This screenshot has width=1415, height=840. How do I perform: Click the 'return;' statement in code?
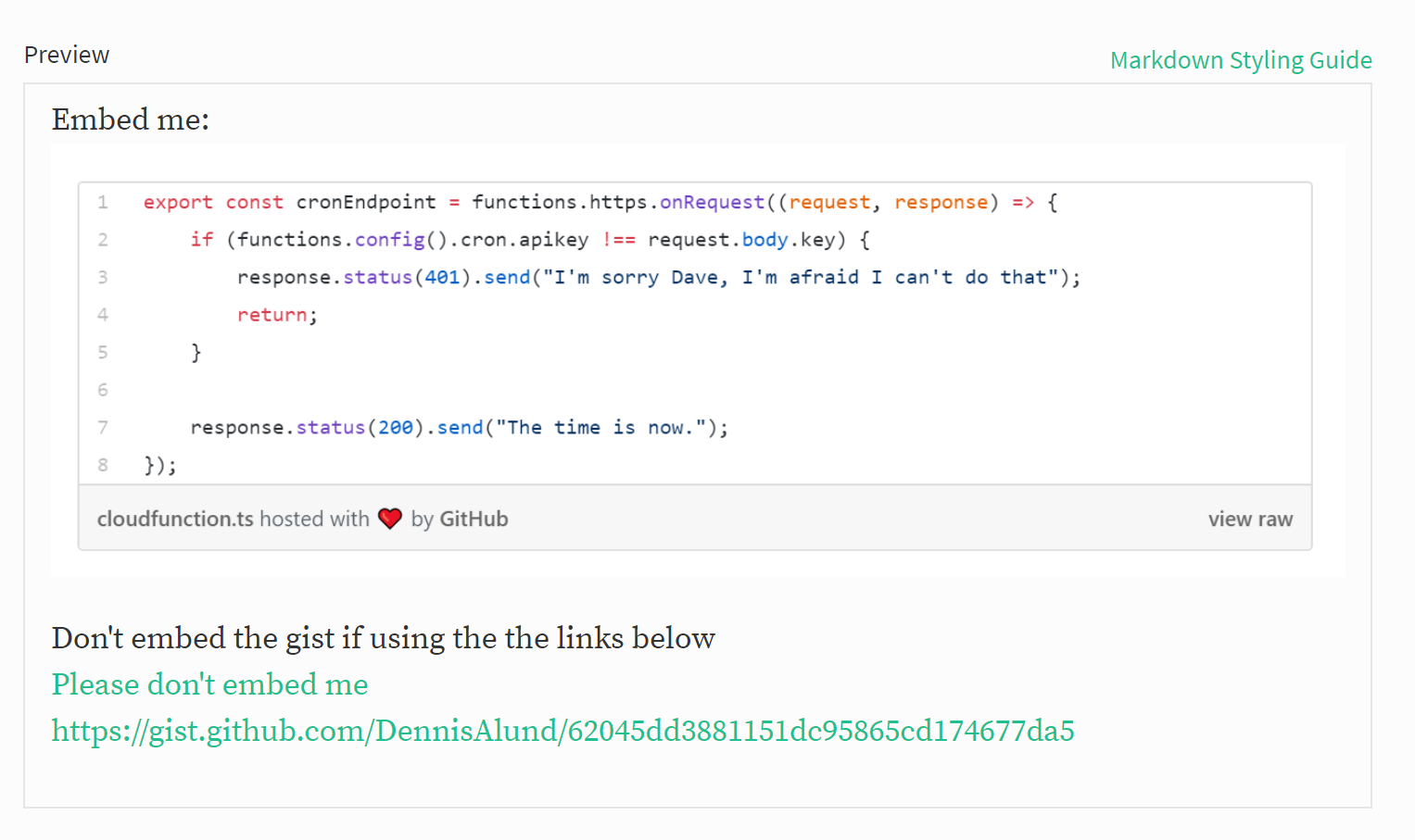[277, 315]
